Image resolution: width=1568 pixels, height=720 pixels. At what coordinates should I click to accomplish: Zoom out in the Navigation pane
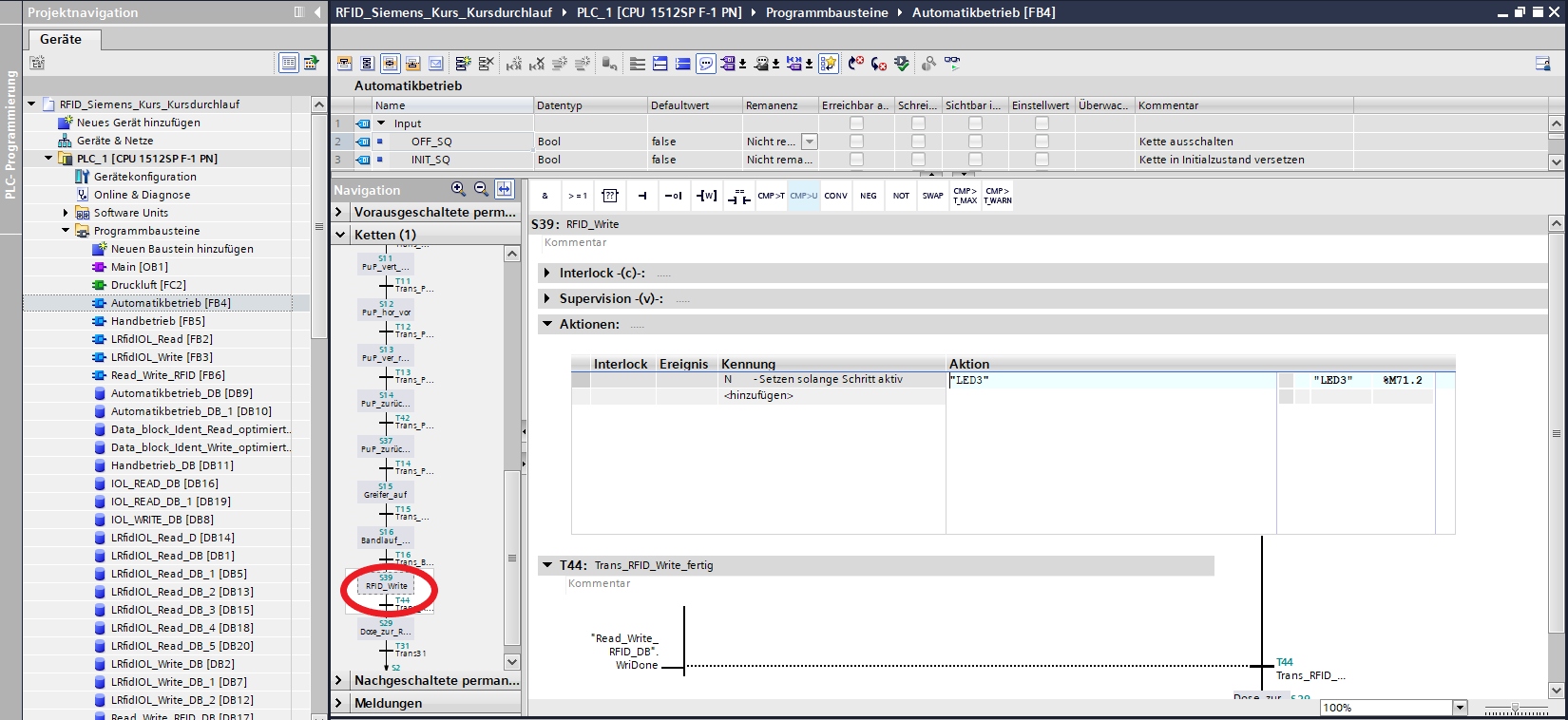tap(481, 189)
